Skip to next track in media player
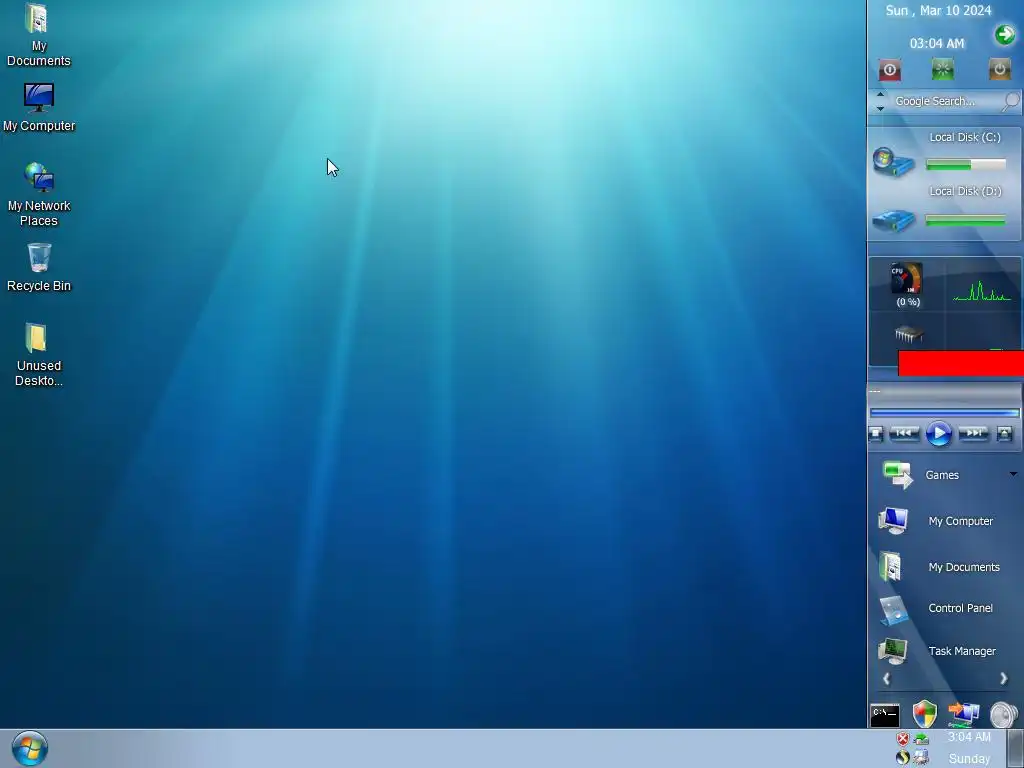The image size is (1024, 768). (x=973, y=433)
